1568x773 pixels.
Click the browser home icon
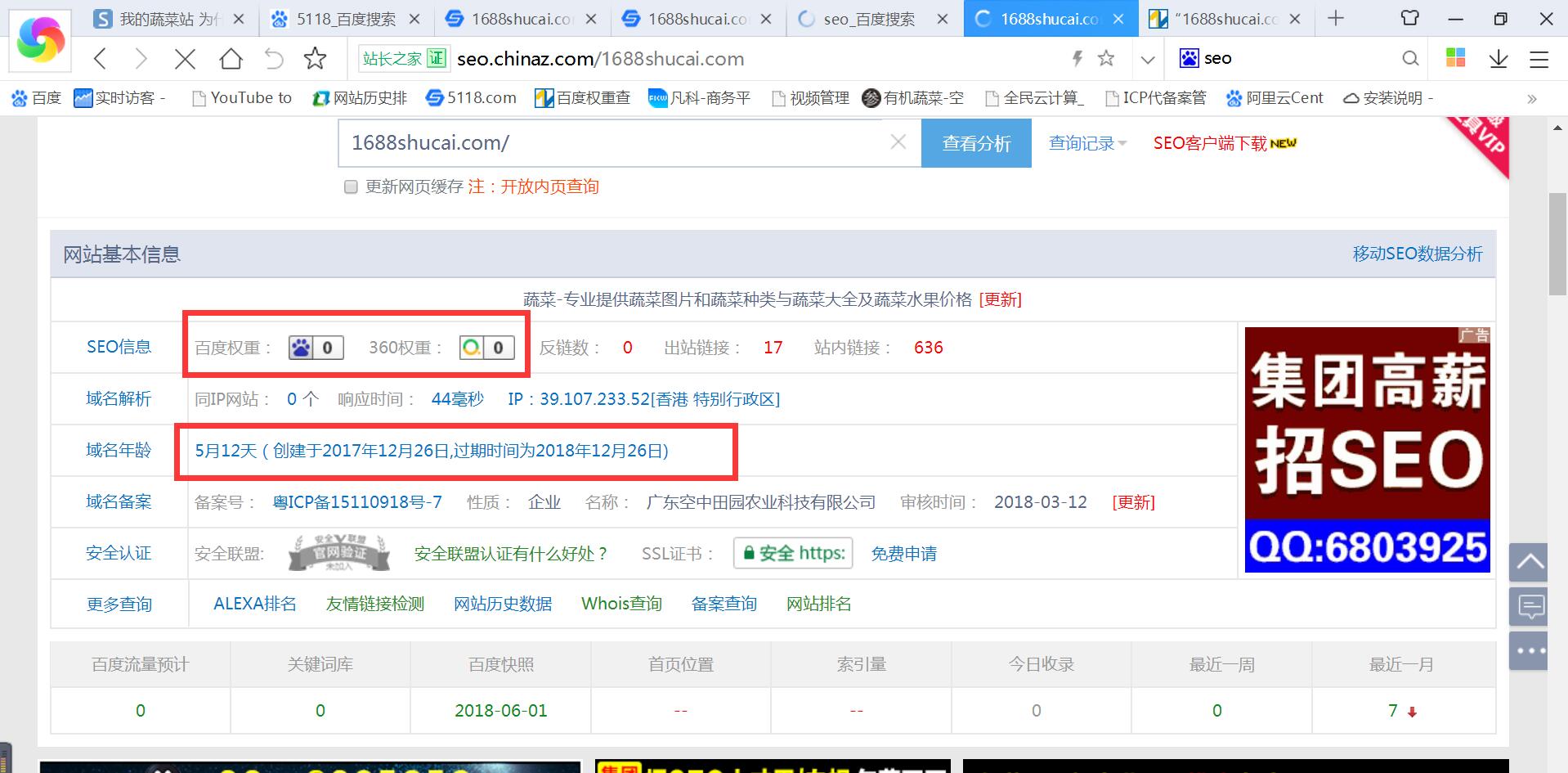click(x=231, y=58)
